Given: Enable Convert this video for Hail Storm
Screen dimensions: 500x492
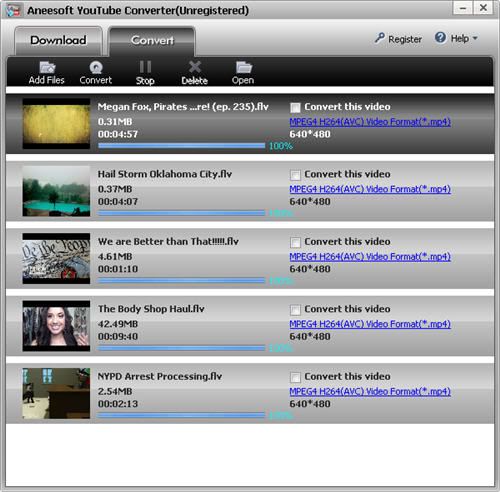Looking at the screenshot, I should click(x=295, y=175).
